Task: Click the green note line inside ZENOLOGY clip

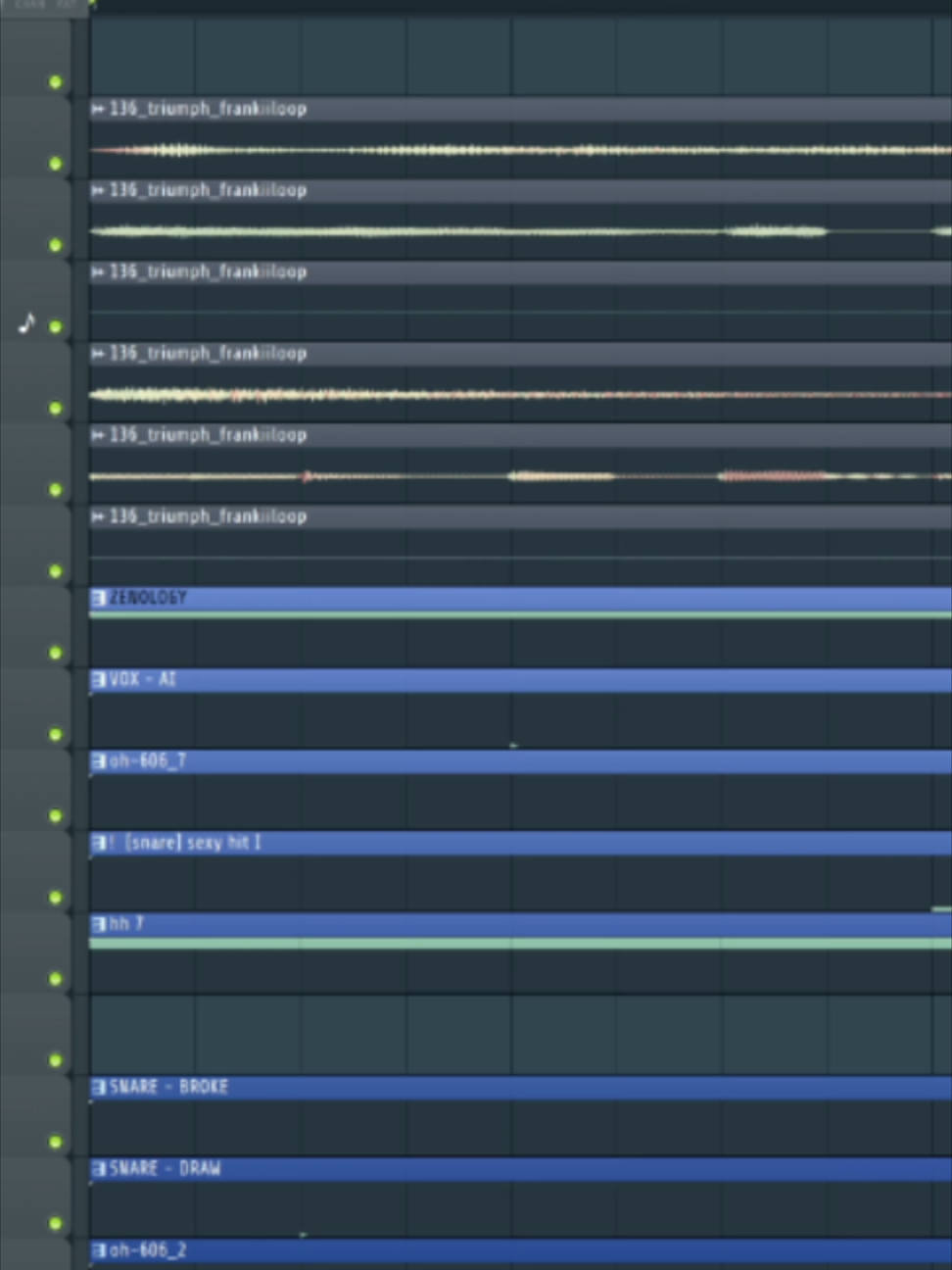Action: 520,614
